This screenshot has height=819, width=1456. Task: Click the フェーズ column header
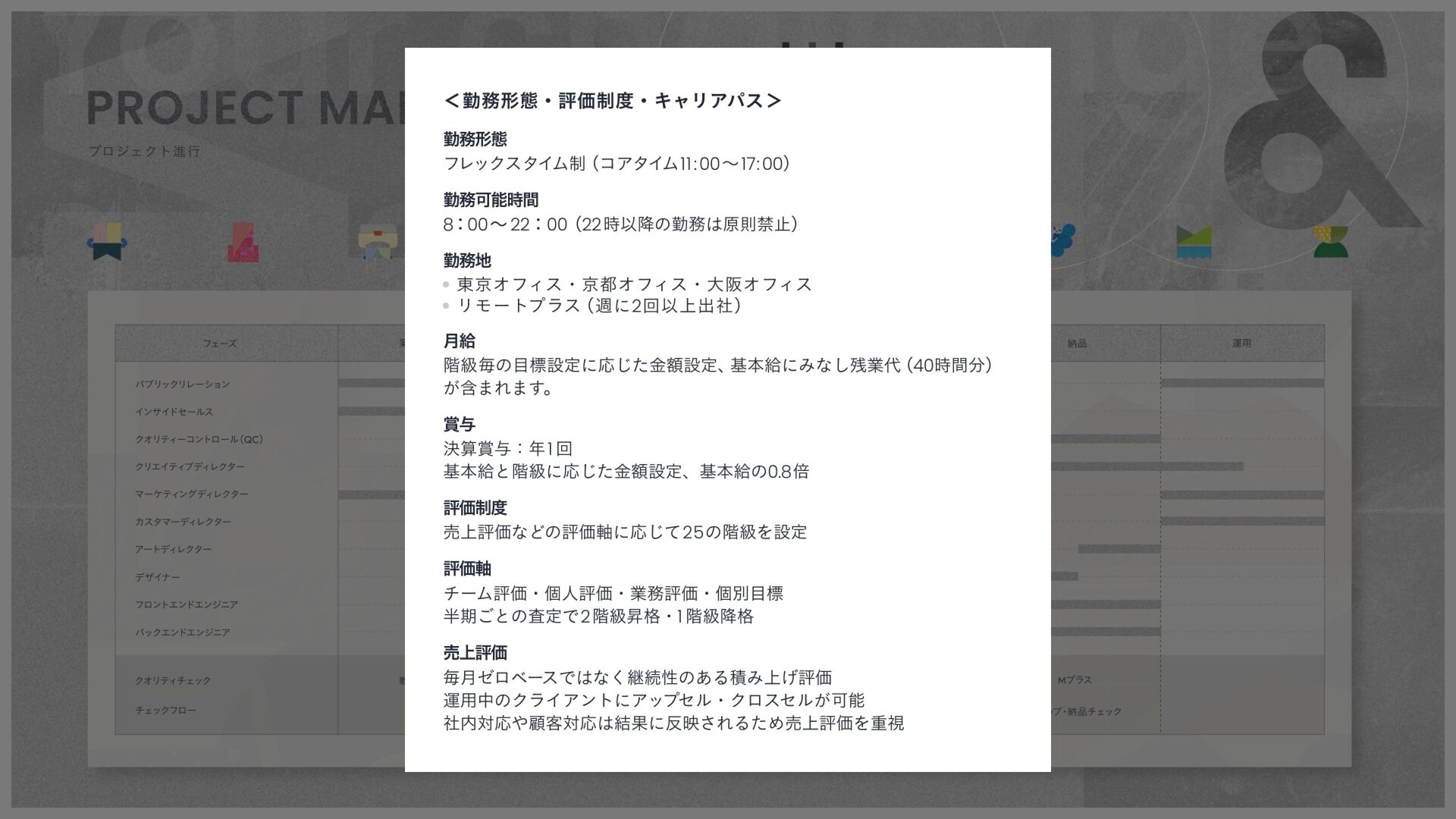pos(219,344)
